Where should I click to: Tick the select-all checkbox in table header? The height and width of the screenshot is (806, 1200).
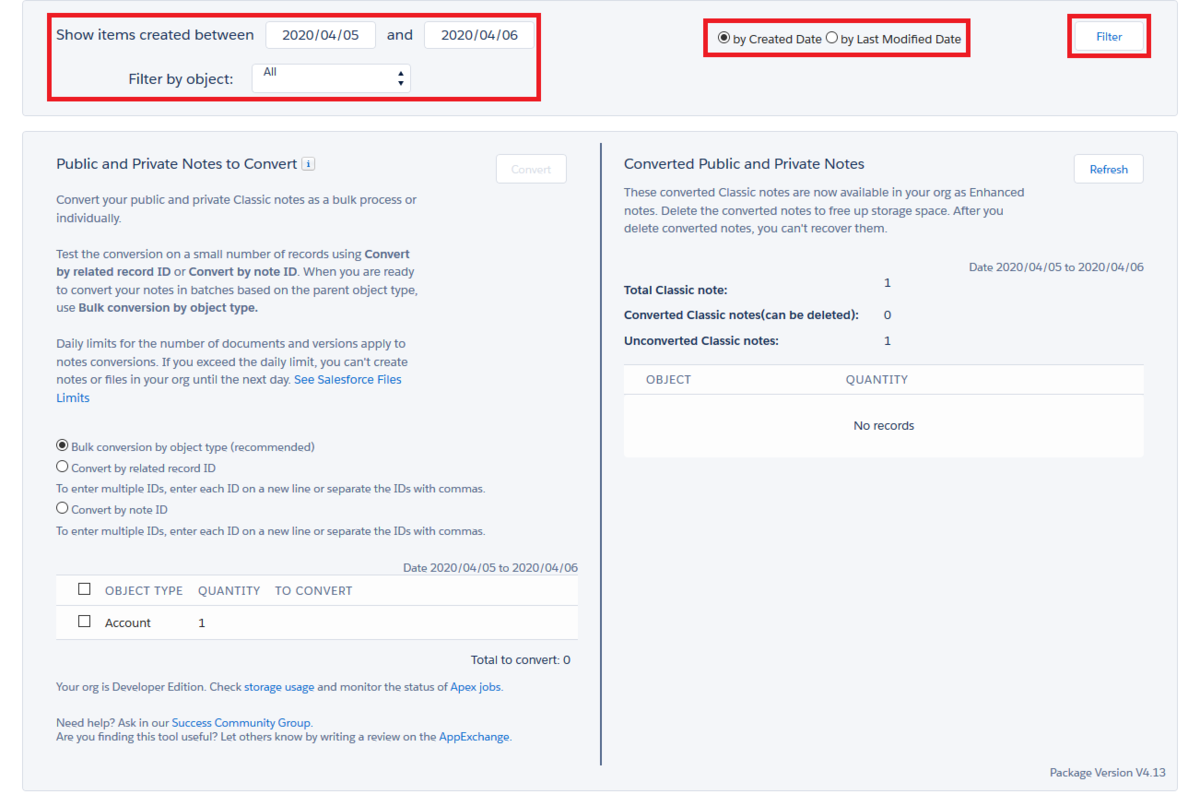pyautogui.click(x=84, y=589)
